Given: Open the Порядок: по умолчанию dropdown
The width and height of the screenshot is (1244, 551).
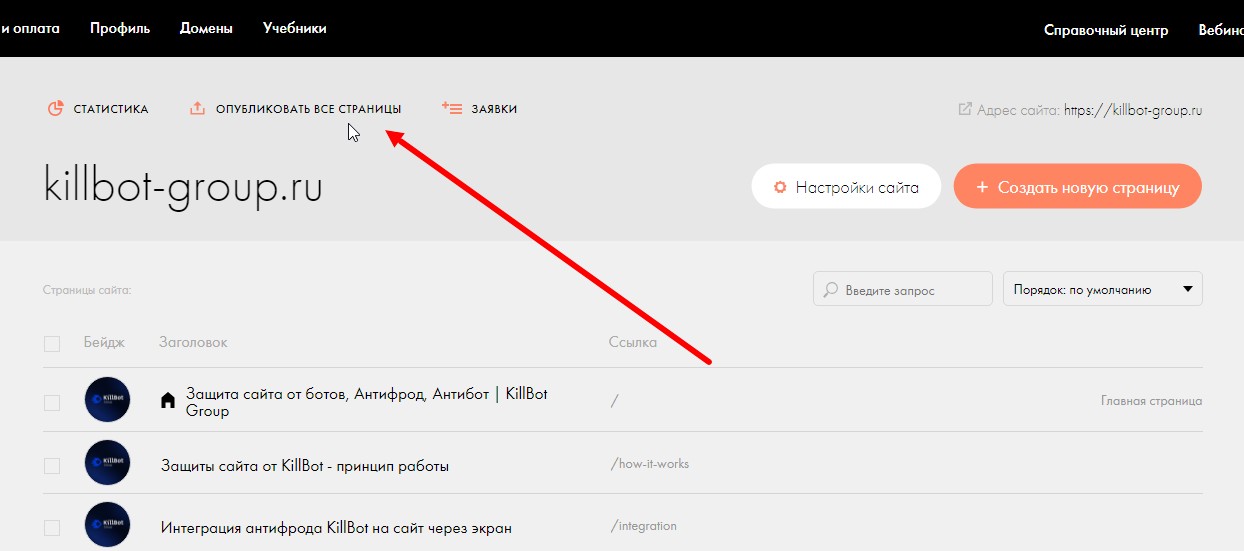Looking at the screenshot, I should tap(1103, 289).
